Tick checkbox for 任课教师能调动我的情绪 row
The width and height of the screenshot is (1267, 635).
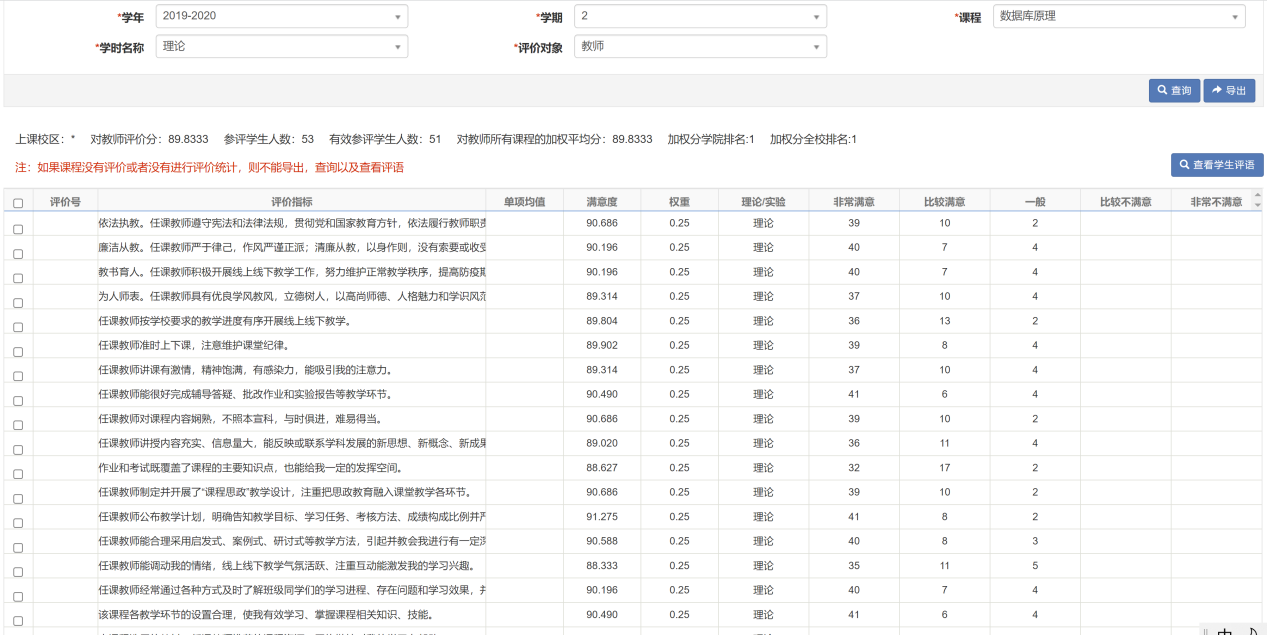click(x=18, y=572)
